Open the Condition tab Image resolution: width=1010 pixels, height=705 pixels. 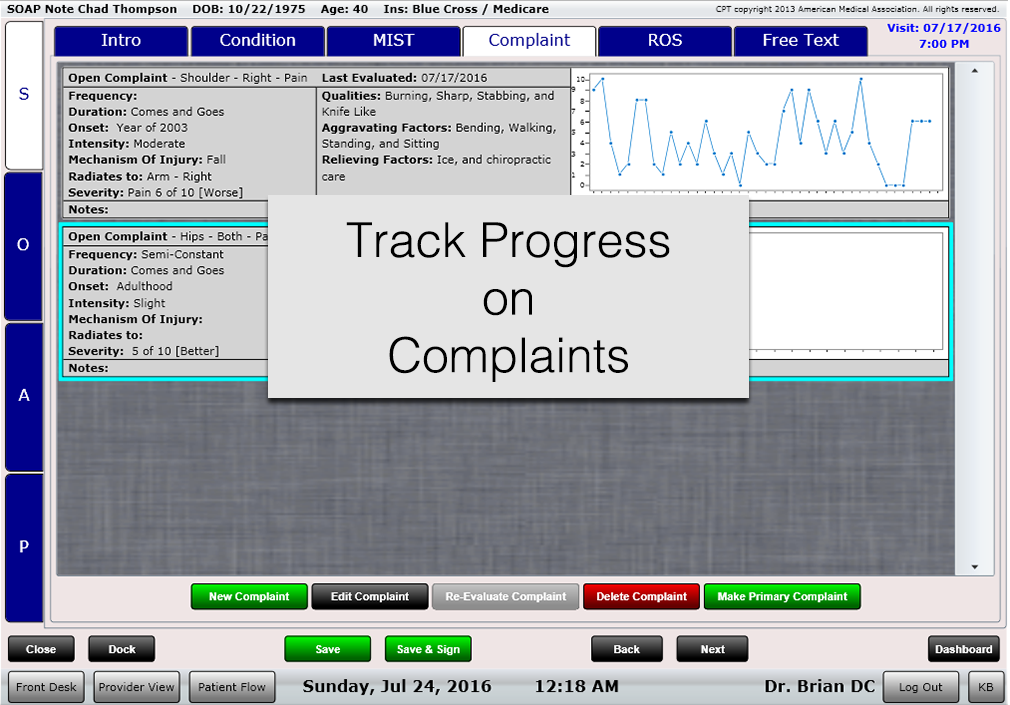(x=257, y=41)
